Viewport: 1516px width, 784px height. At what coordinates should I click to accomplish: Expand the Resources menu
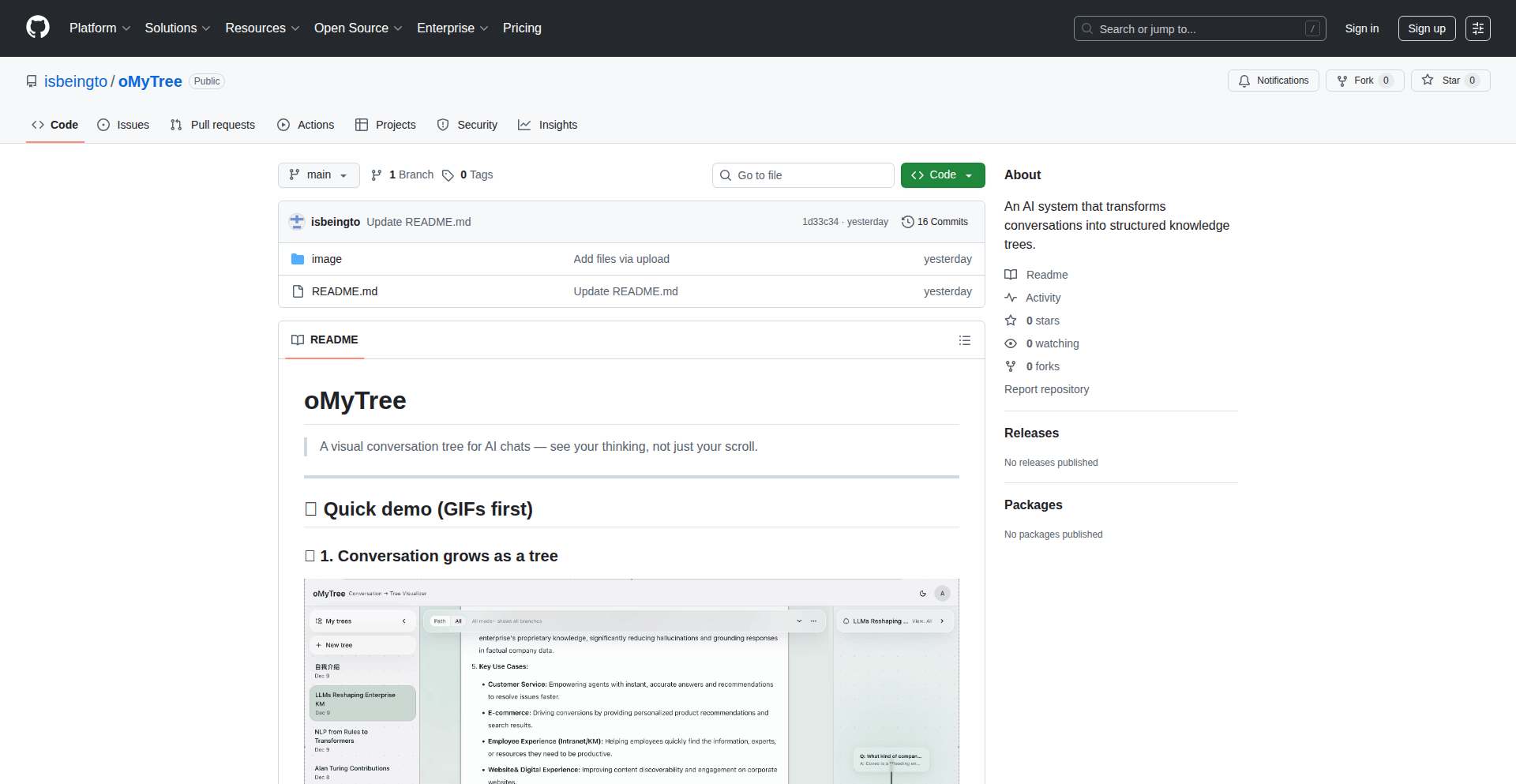(262, 28)
